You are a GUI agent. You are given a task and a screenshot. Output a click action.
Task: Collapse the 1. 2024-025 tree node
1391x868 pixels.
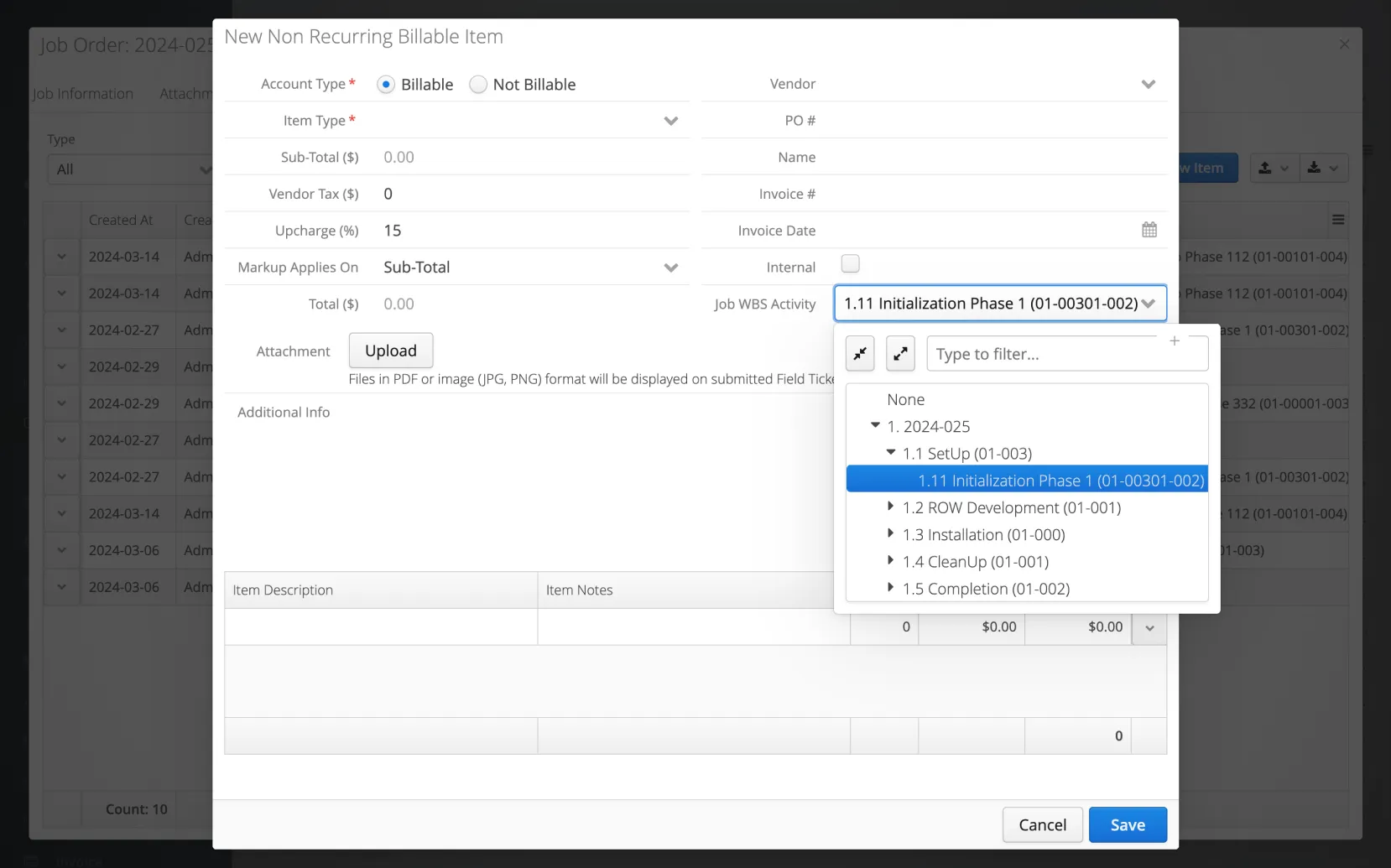point(875,425)
